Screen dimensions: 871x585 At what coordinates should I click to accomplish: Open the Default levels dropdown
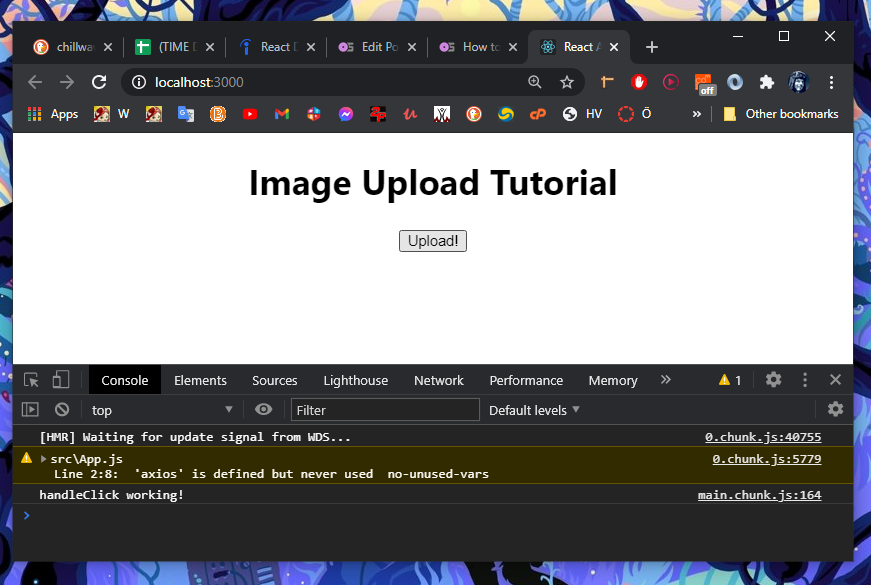coord(534,409)
